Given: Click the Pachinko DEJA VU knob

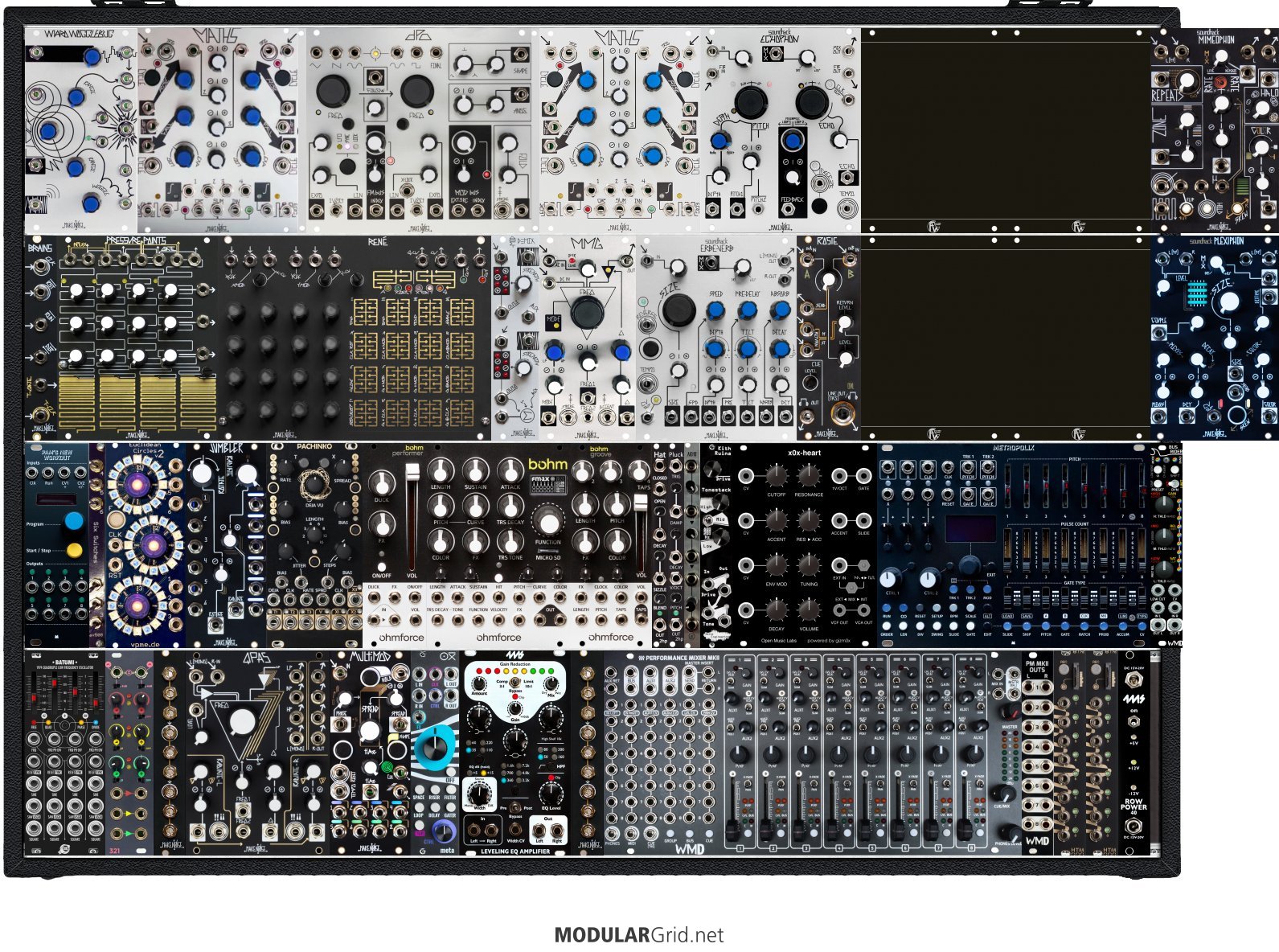Looking at the screenshot, I should [314, 486].
